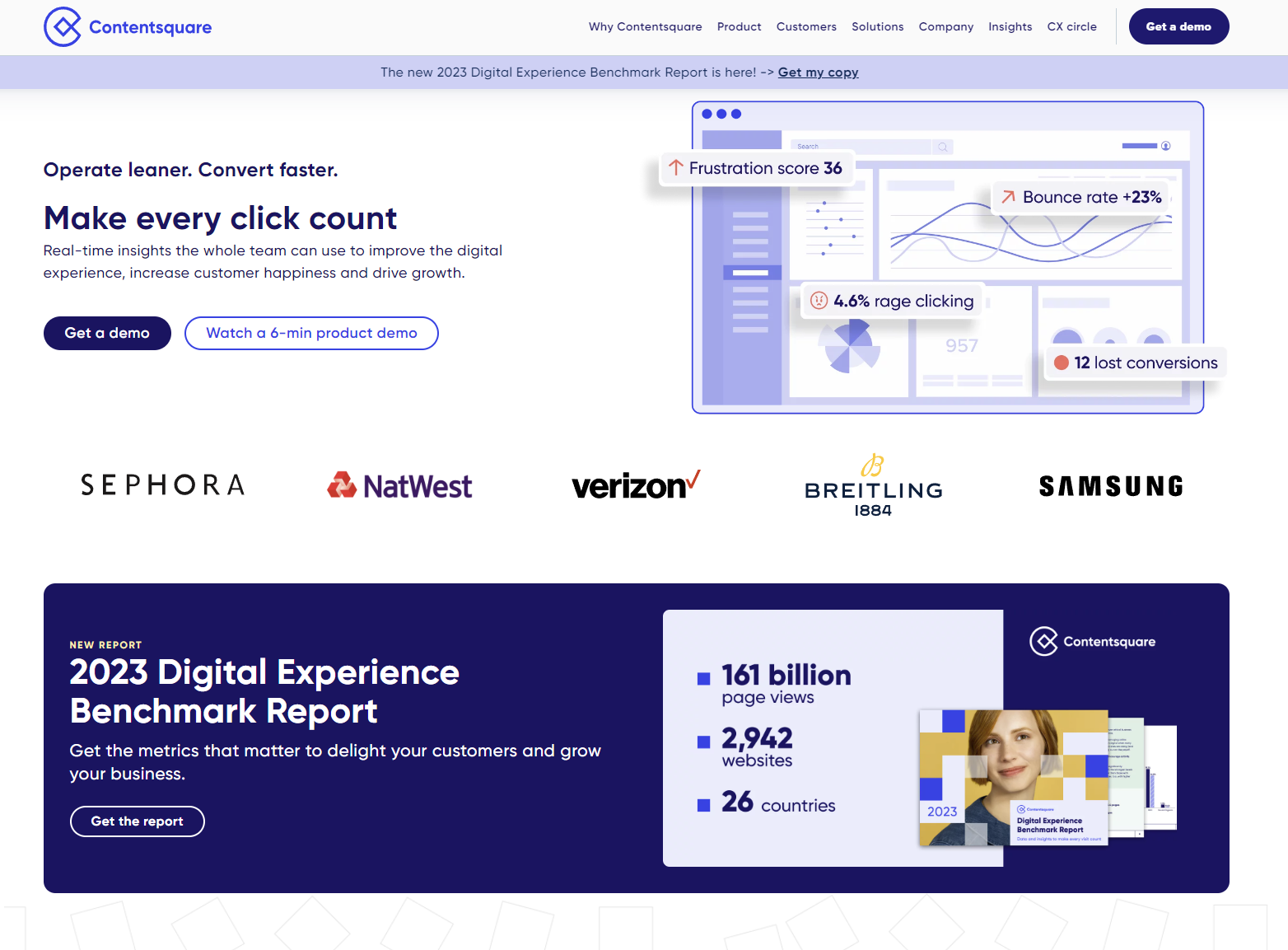This screenshot has width=1288, height=950.
Task: Open the Product menu
Action: point(739,26)
